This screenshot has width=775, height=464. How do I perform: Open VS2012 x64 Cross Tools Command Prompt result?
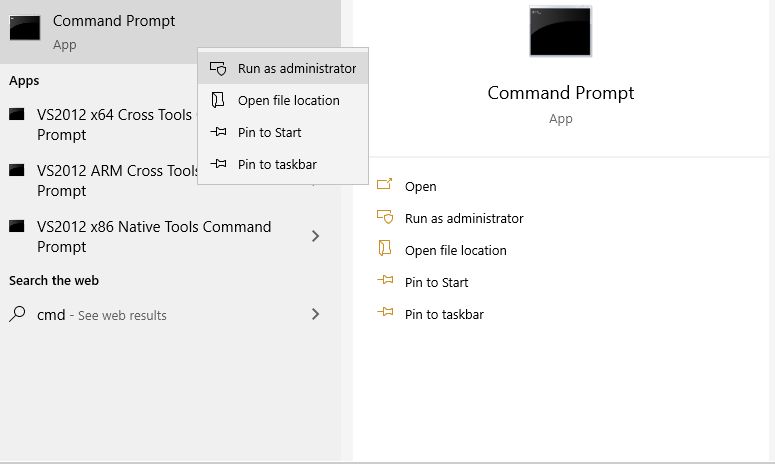point(100,124)
